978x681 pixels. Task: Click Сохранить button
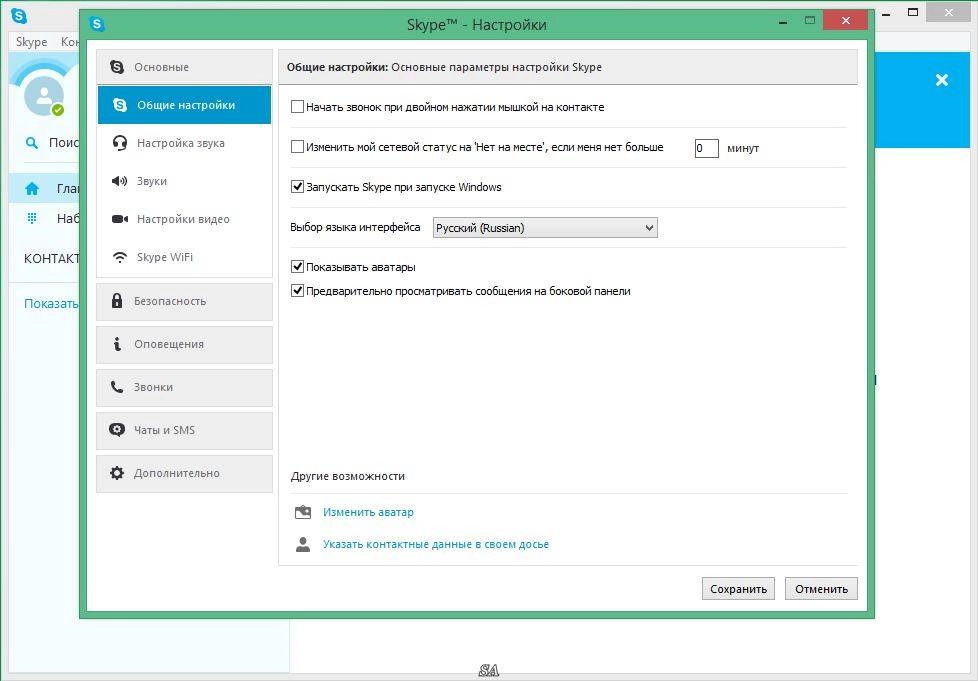coord(738,589)
